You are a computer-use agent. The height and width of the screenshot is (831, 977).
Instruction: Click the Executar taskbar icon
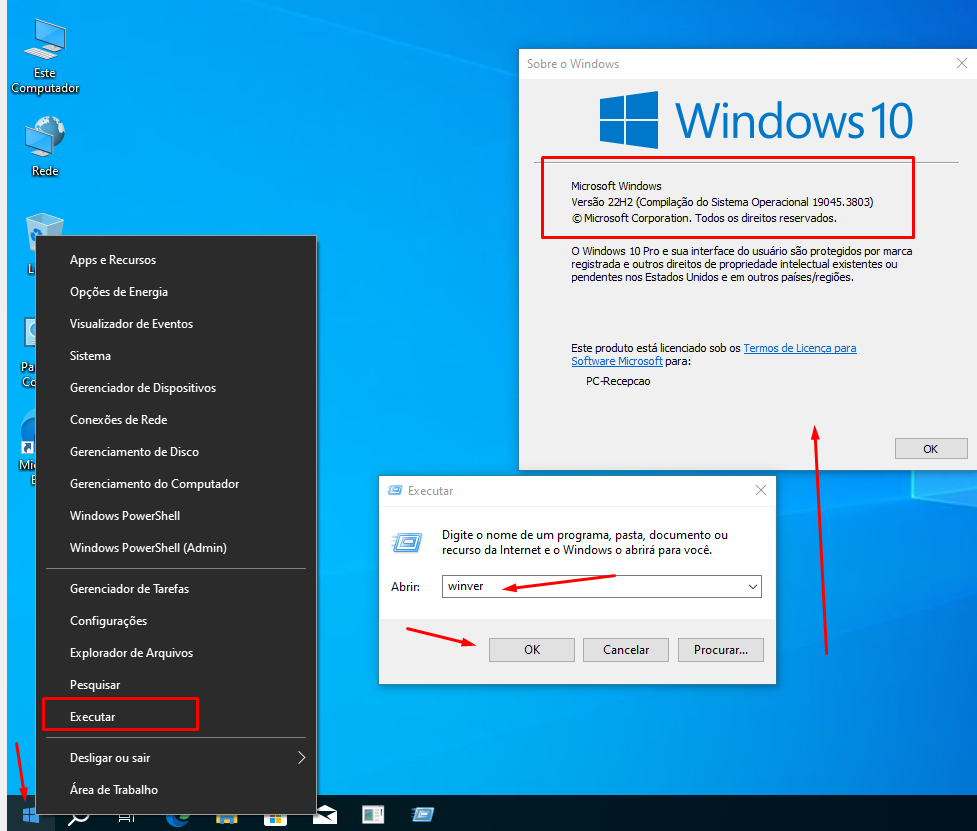[422, 815]
